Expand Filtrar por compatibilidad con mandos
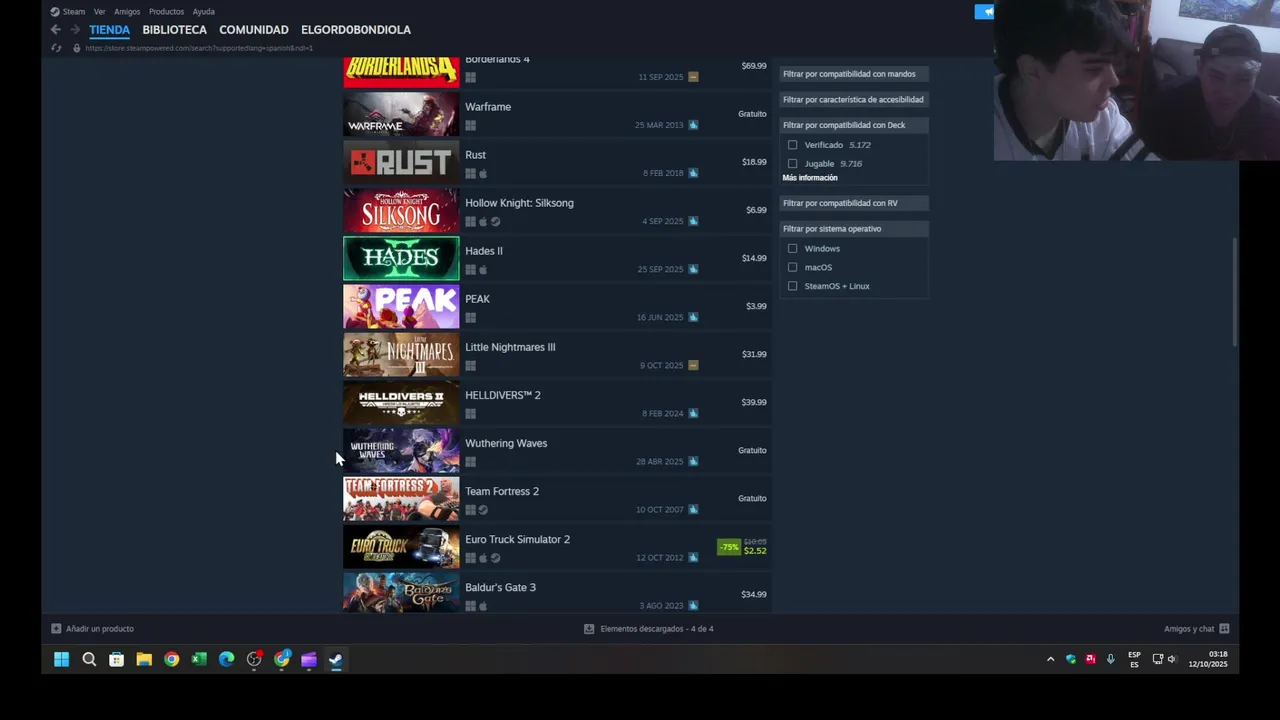The height and width of the screenshot is (720, 1280). [854, 74]
